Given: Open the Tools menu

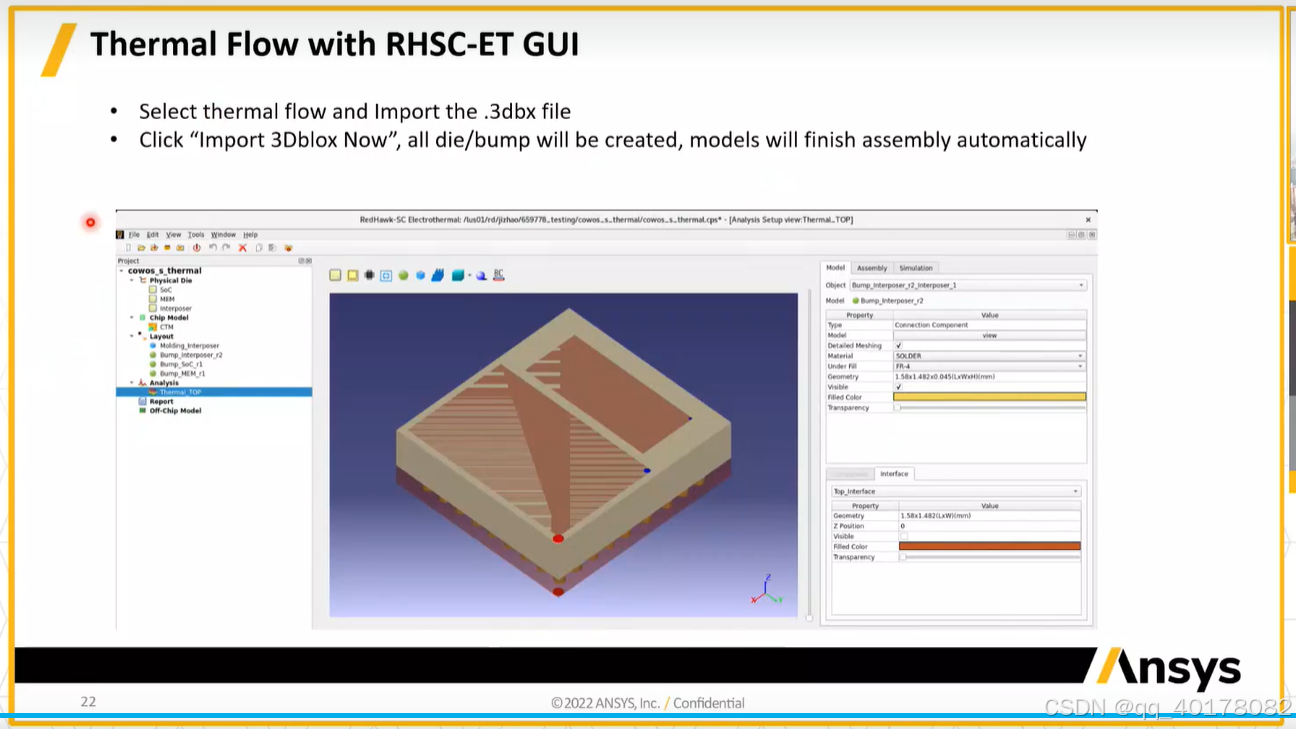Looking at the screenshot, I should pyautogui.click(x=196, y=235).
